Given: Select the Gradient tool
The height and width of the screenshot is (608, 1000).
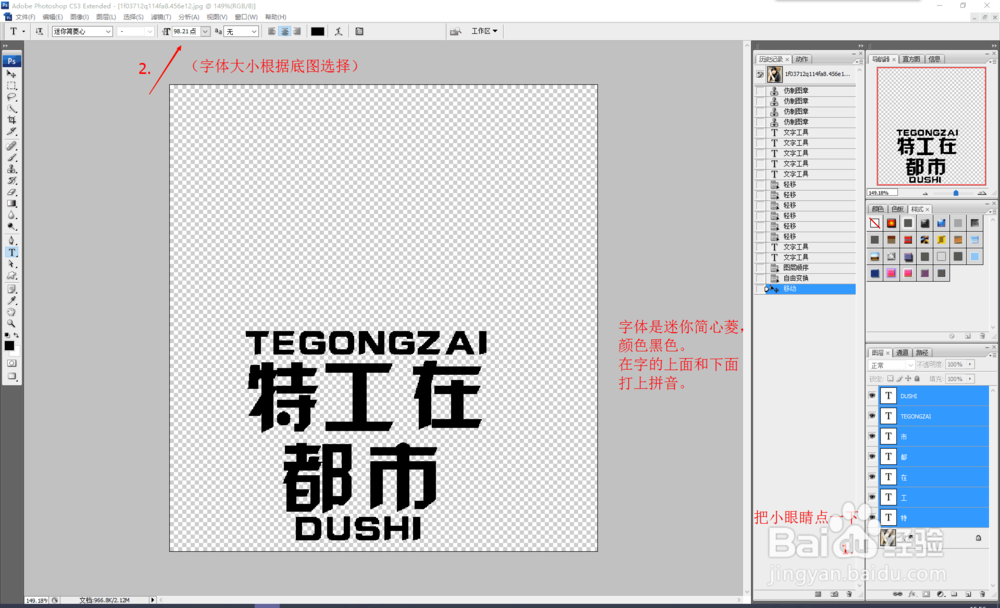Looking at the screenshot, I should (x=11, y=204).
